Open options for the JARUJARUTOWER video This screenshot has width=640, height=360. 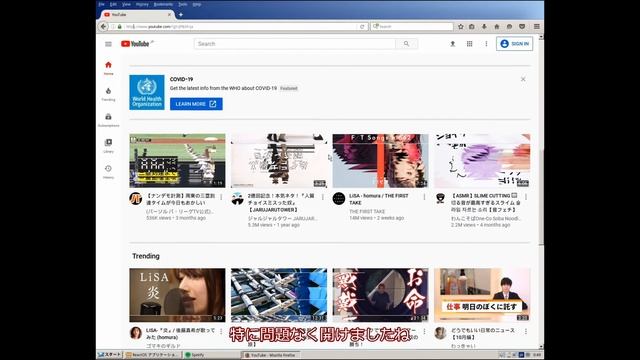tap(323, 197)
